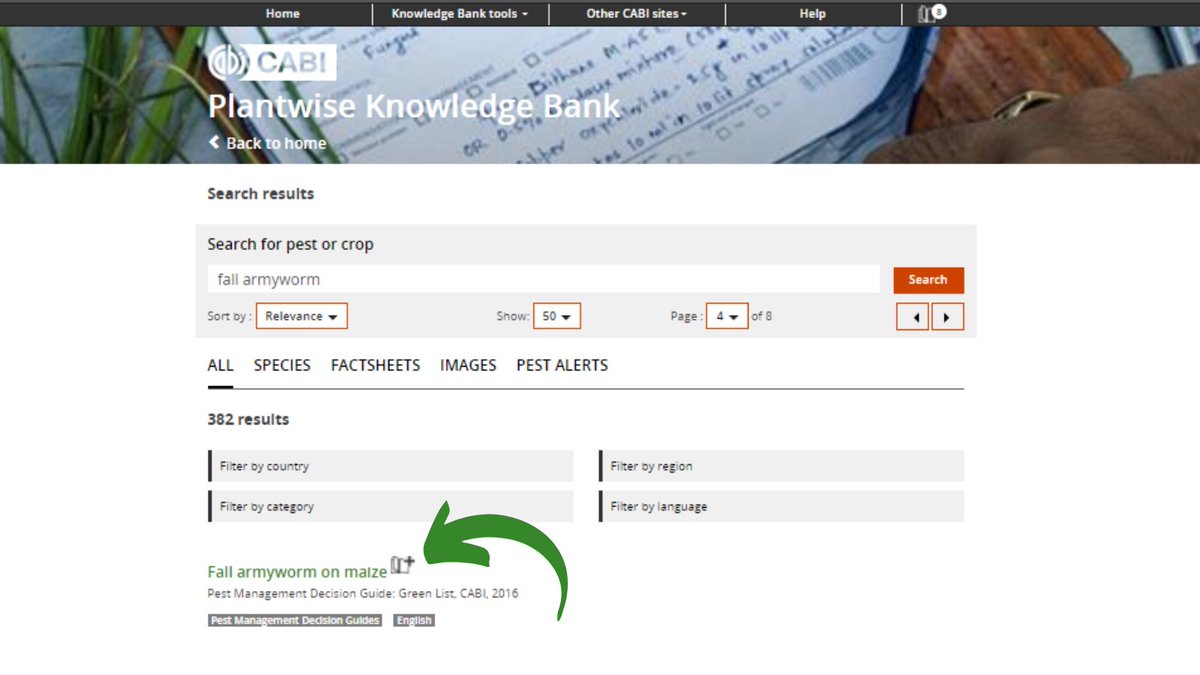The height and width of the screenshot is (675, 1200).
Task: Switch to IMAGES tab
Action: 468,366
